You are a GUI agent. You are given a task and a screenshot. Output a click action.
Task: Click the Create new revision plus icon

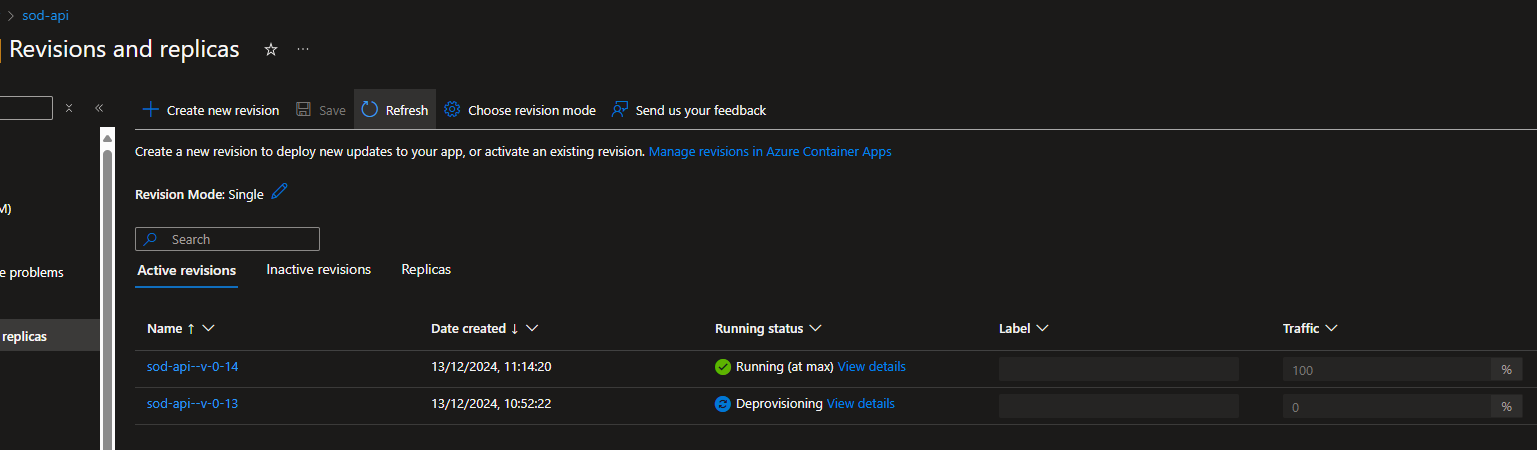151,110
